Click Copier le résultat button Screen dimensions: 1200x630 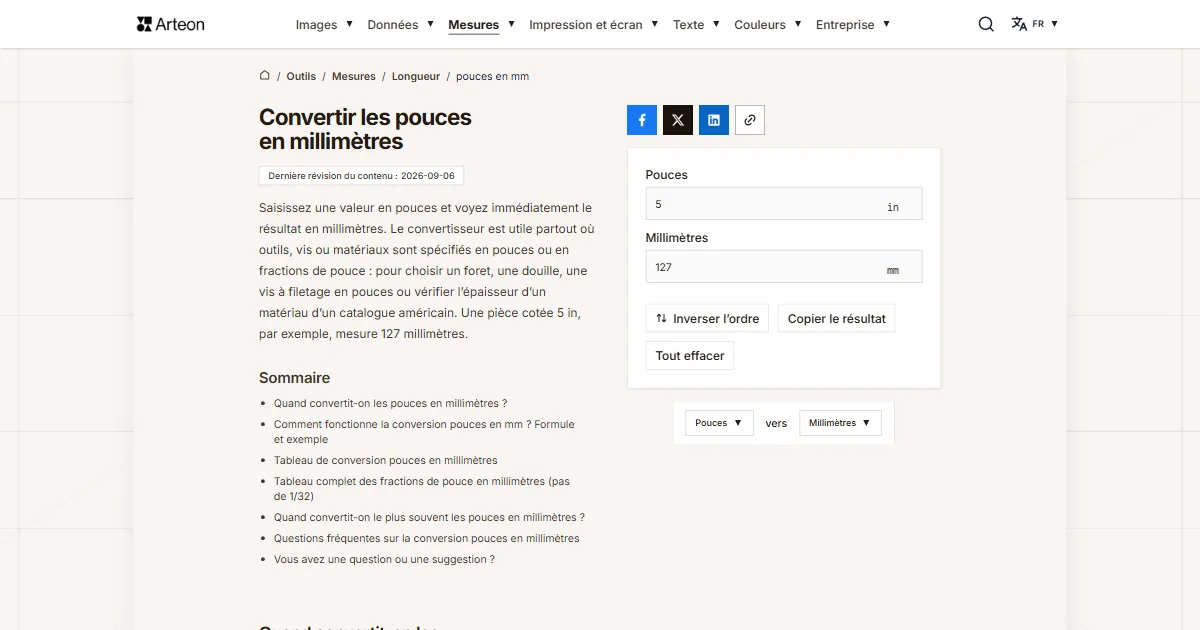837,319
